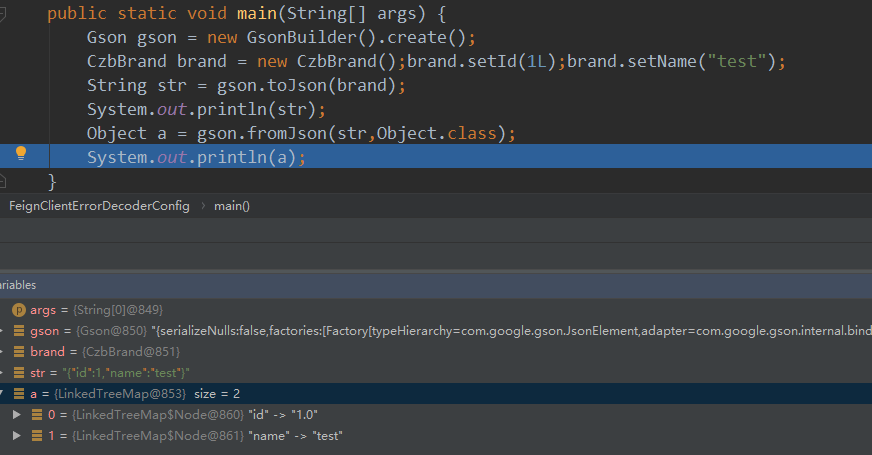Click the field icon beside gson variable
872x455 pixels.
(19, 331)
